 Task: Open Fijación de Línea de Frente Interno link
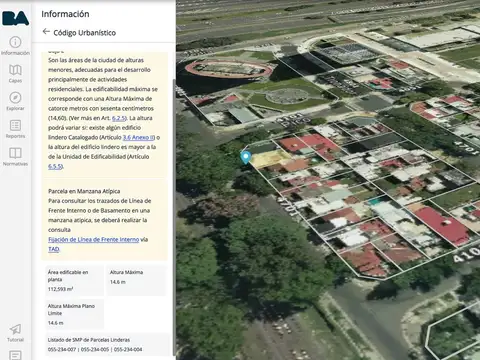94,239
